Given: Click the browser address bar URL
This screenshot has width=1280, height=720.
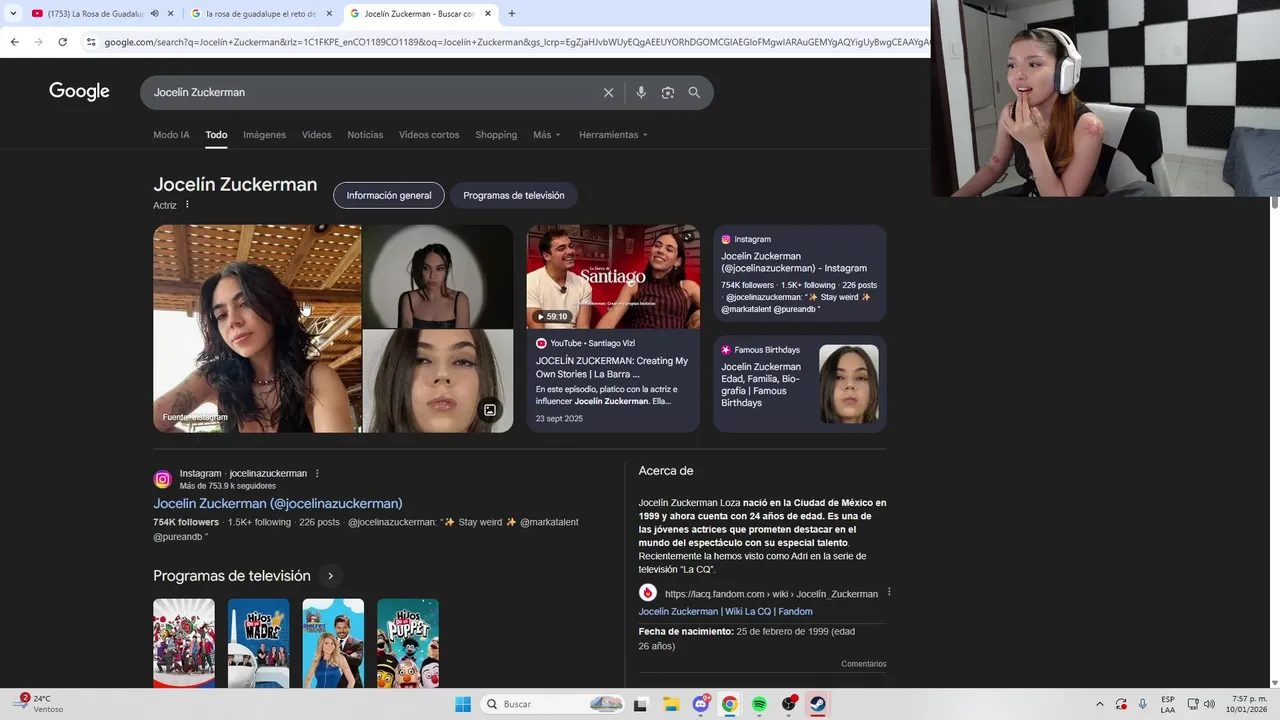Looking at the screenshot, I should click(515, 42).
